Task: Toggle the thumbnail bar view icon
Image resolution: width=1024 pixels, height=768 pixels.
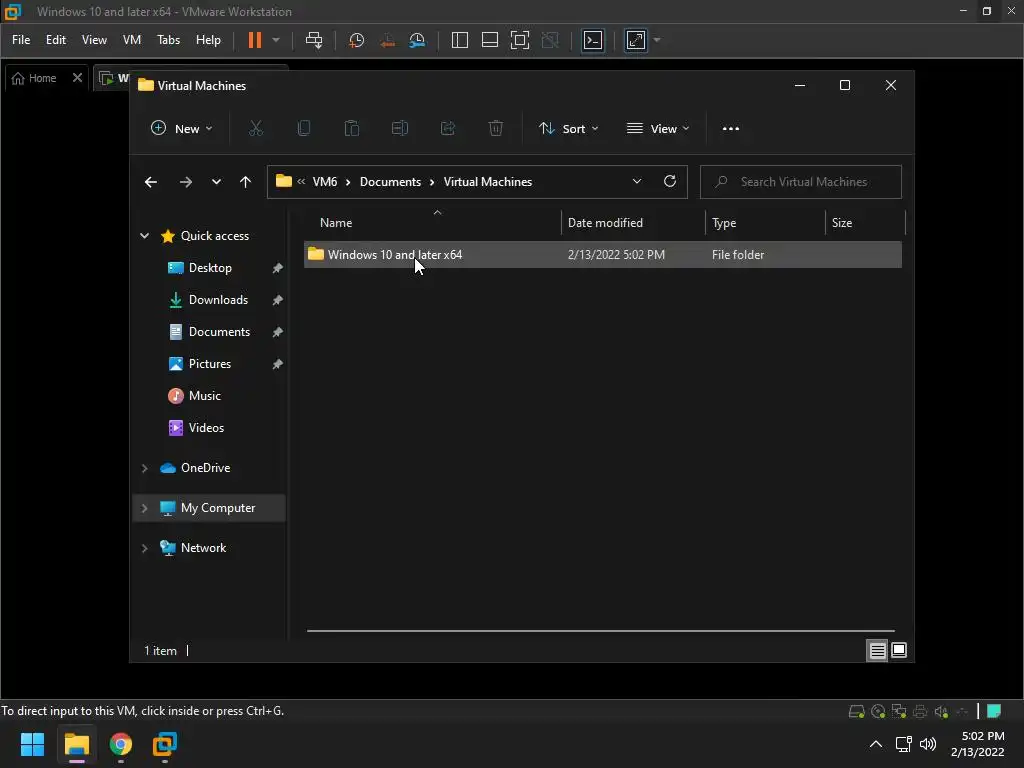Action: click(x=490, y=40)
